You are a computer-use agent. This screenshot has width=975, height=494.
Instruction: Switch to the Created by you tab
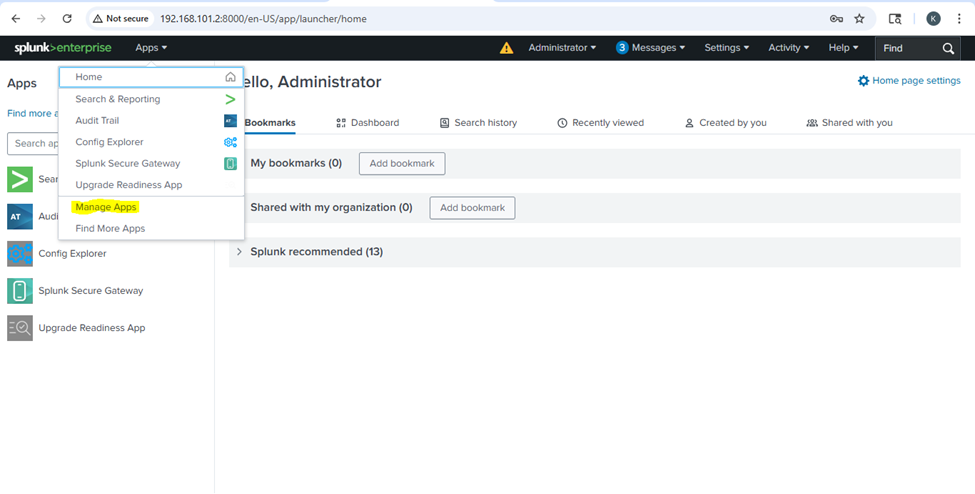tap(726, 123)
